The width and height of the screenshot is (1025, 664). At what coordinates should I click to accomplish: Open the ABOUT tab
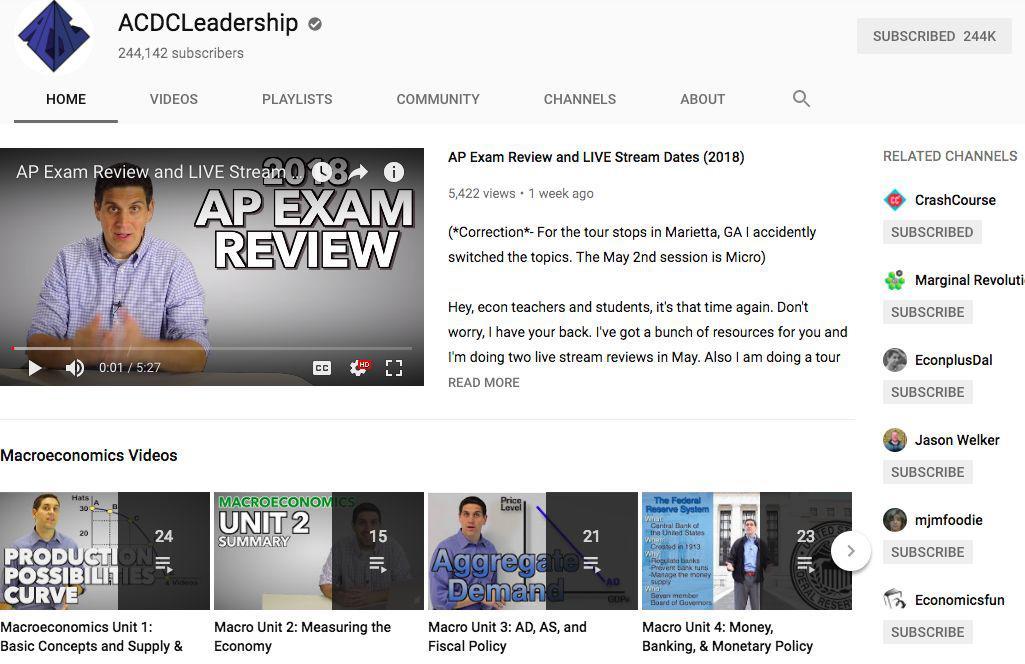(703, 99)
